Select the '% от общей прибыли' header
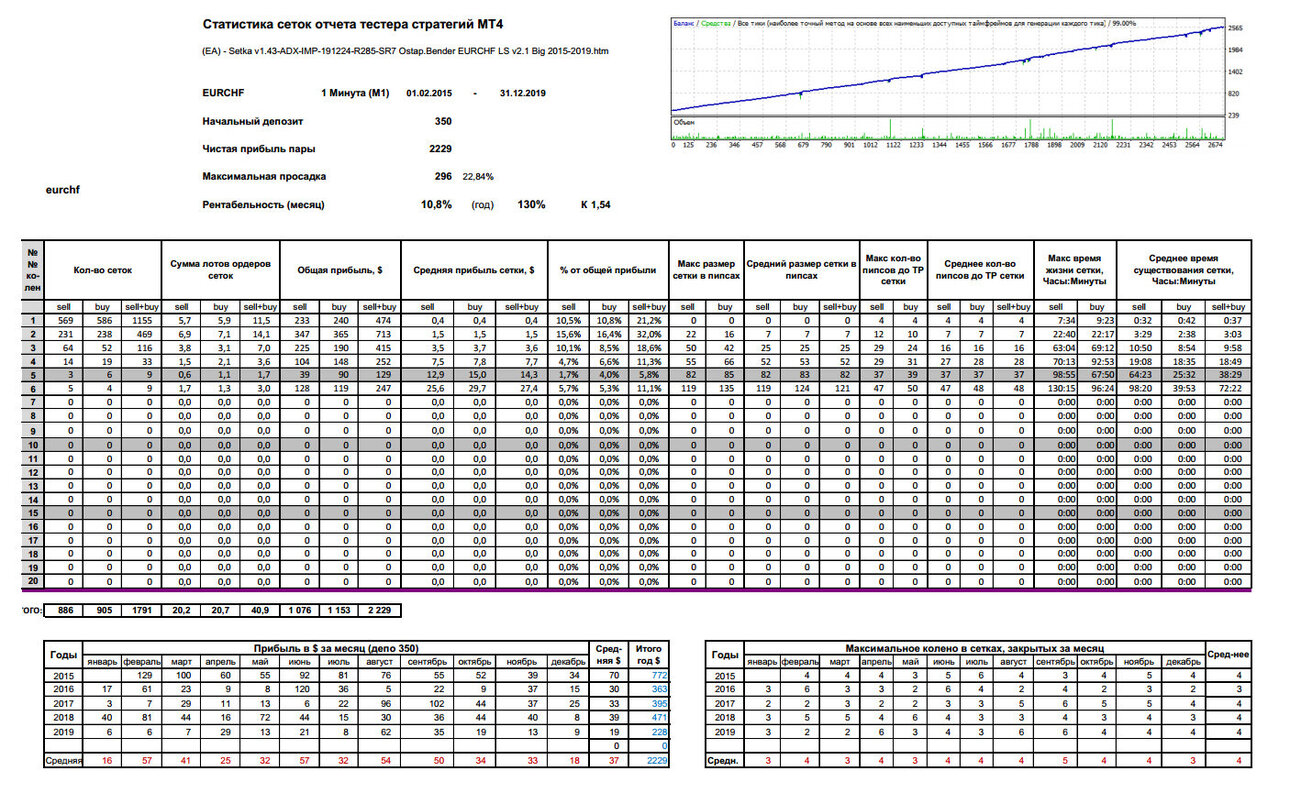 pos(608,270)
